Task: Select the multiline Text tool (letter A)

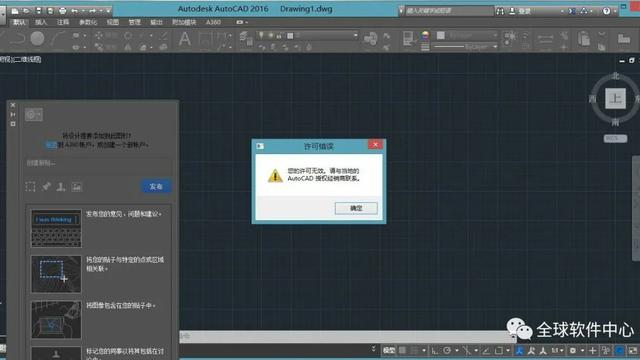Action: pyautogui.click(x=184, y=39)
